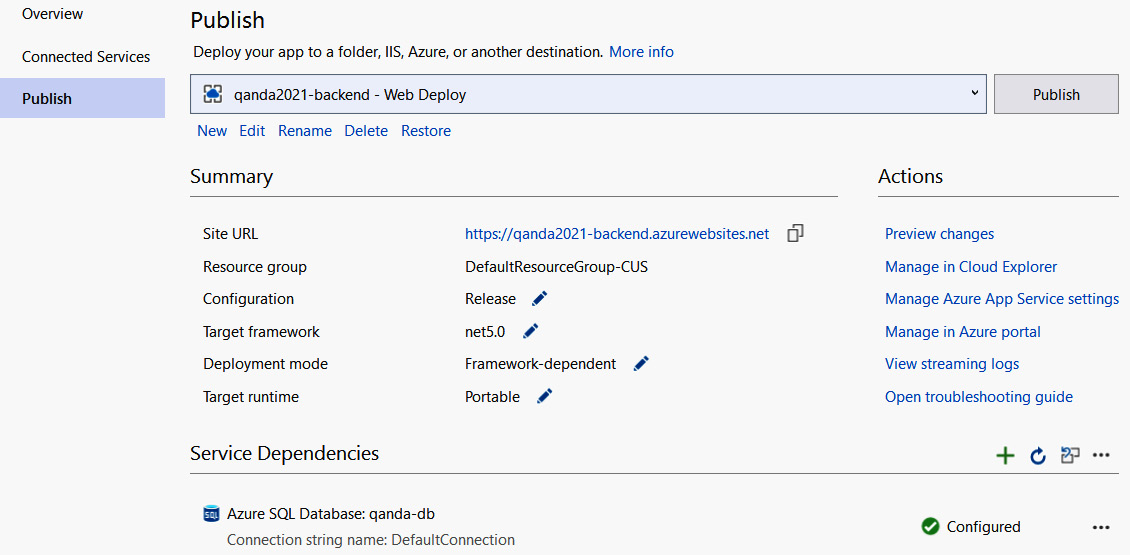Open Manage in Cloud Explorer

point(971,267)
